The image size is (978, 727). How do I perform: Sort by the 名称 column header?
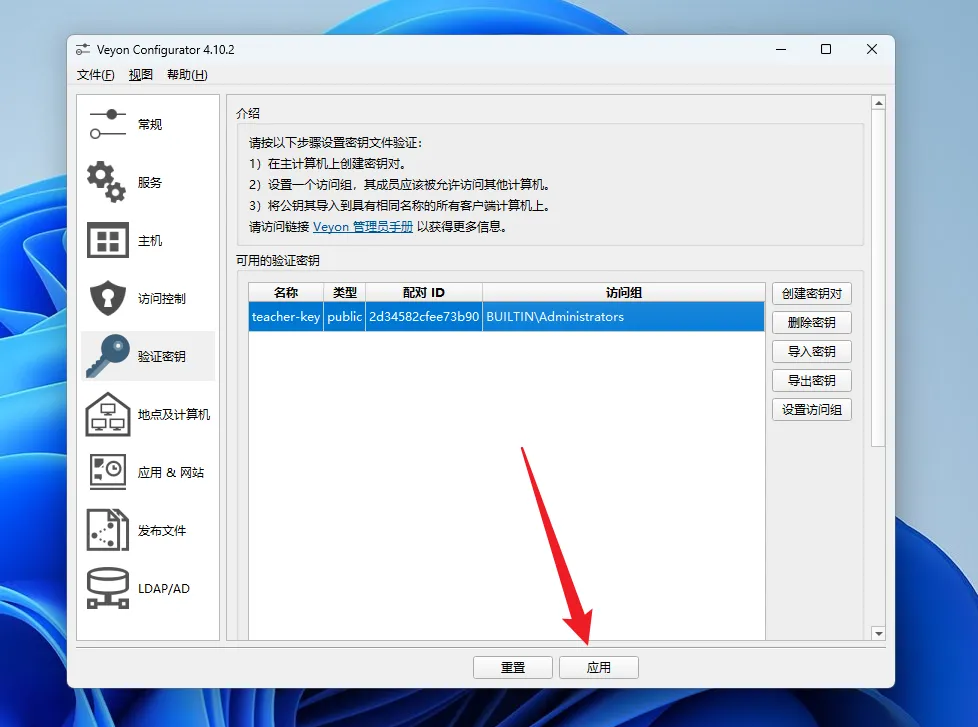(286, 292)
